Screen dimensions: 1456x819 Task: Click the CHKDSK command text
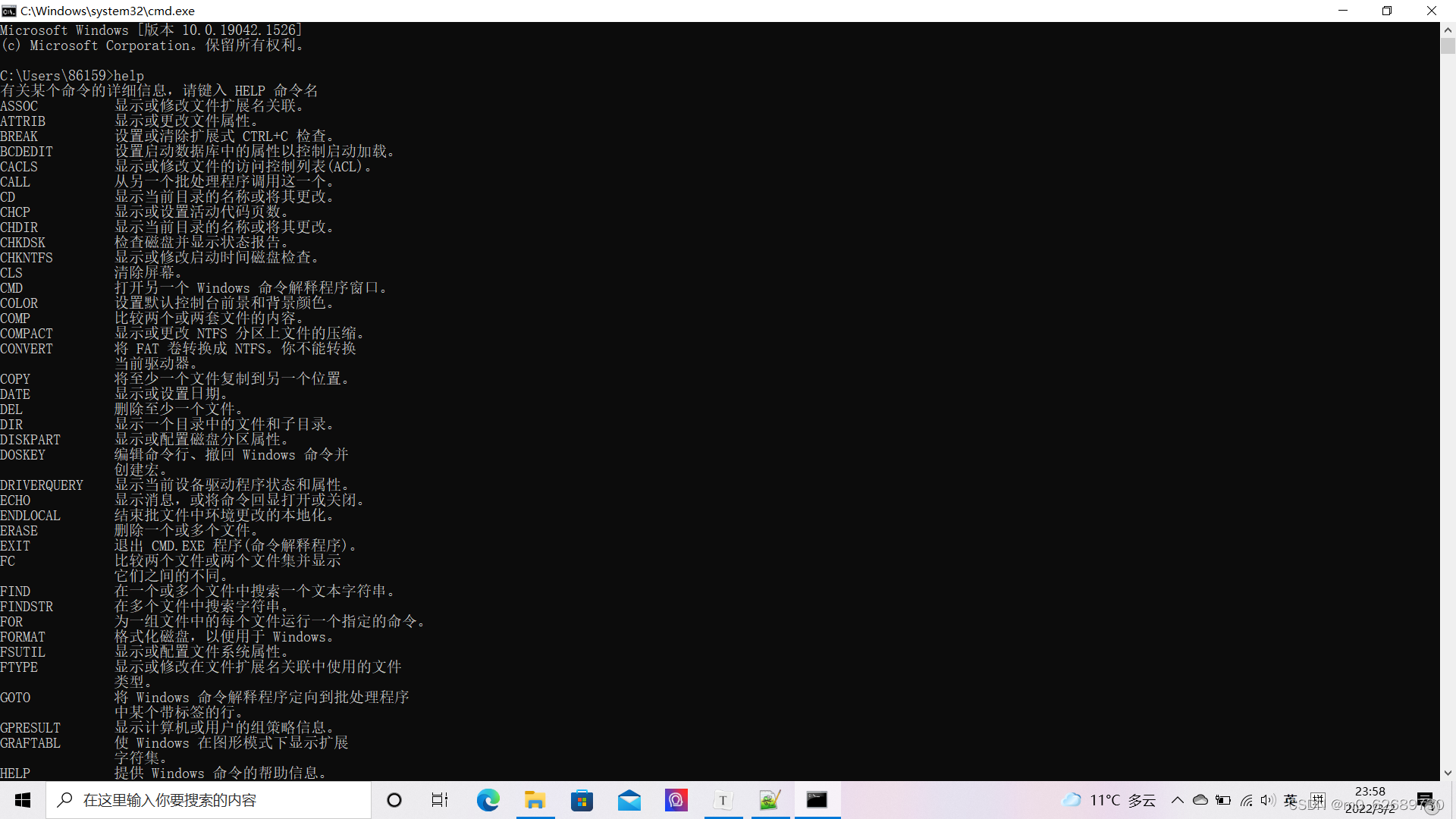(x=23, y=243)
